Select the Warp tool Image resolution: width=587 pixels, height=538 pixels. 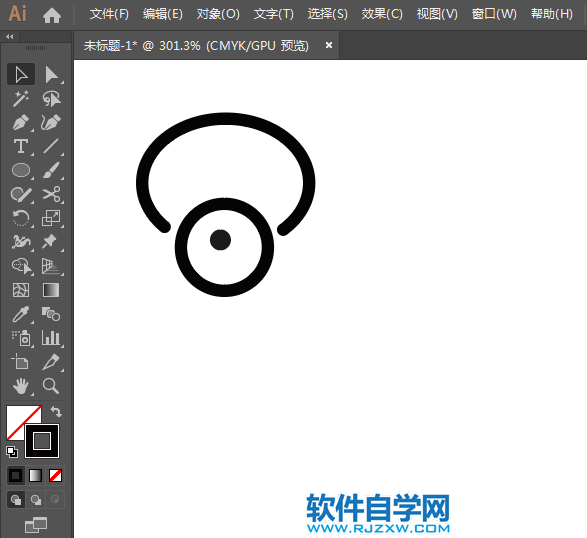(x=21, y=242)
